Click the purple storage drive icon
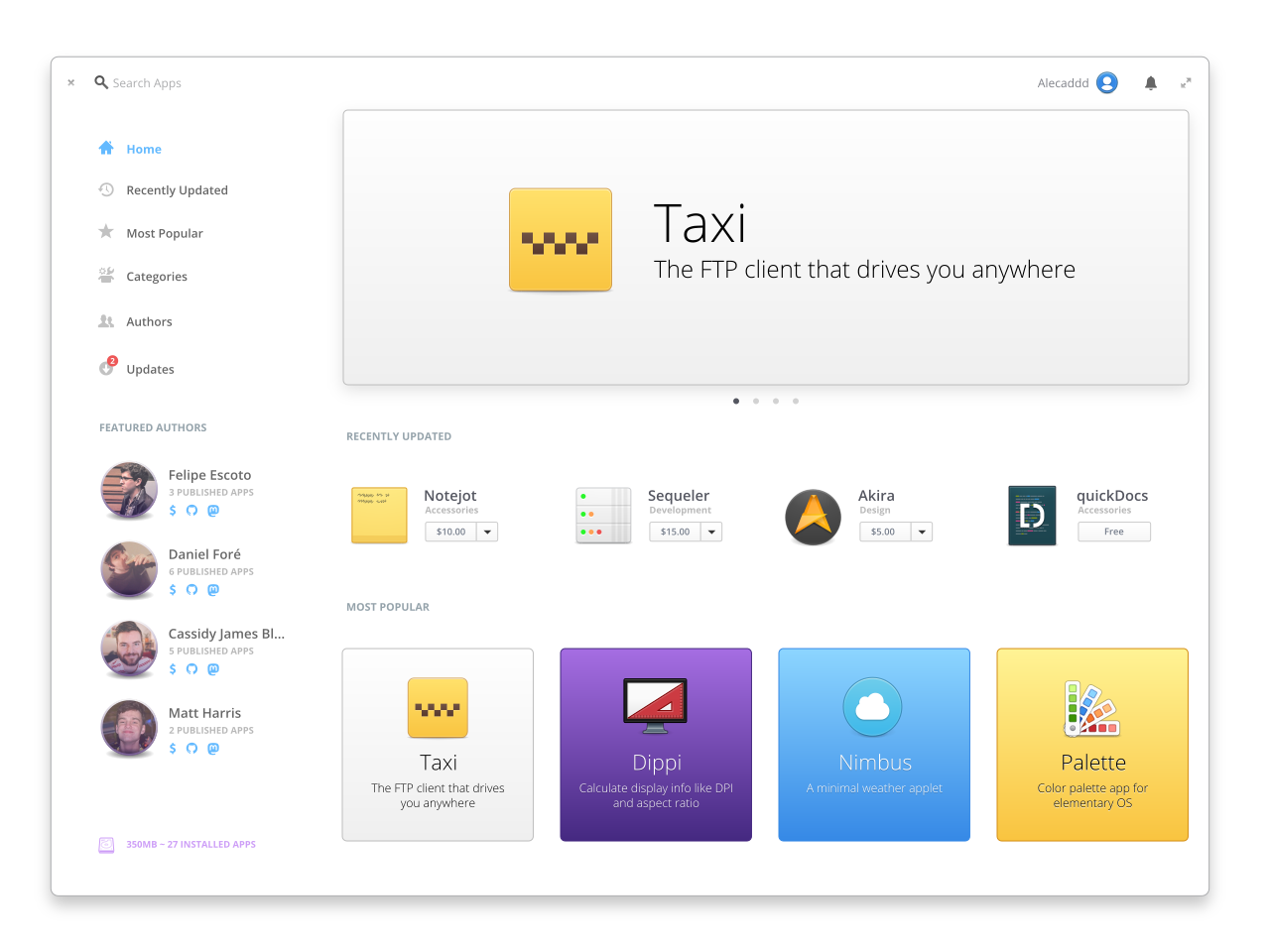Screen dimensions: 1270x952 [x=106, y=845]
